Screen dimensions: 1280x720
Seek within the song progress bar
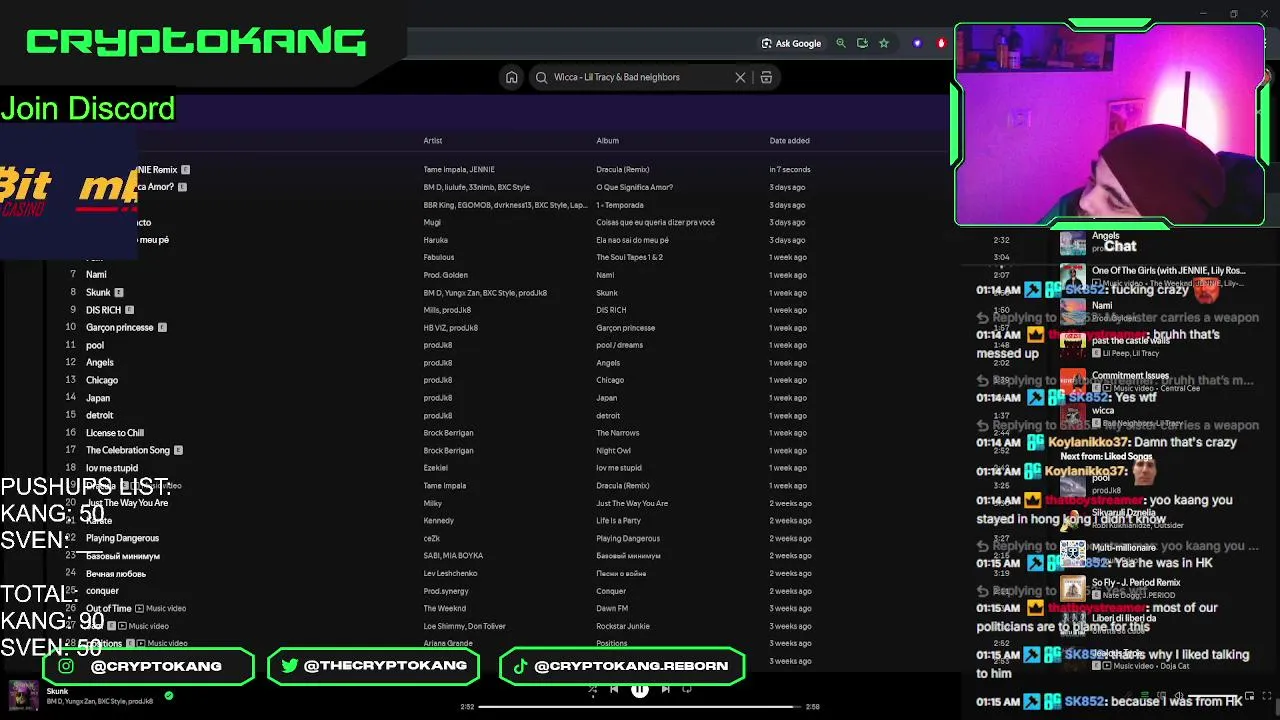640,707
